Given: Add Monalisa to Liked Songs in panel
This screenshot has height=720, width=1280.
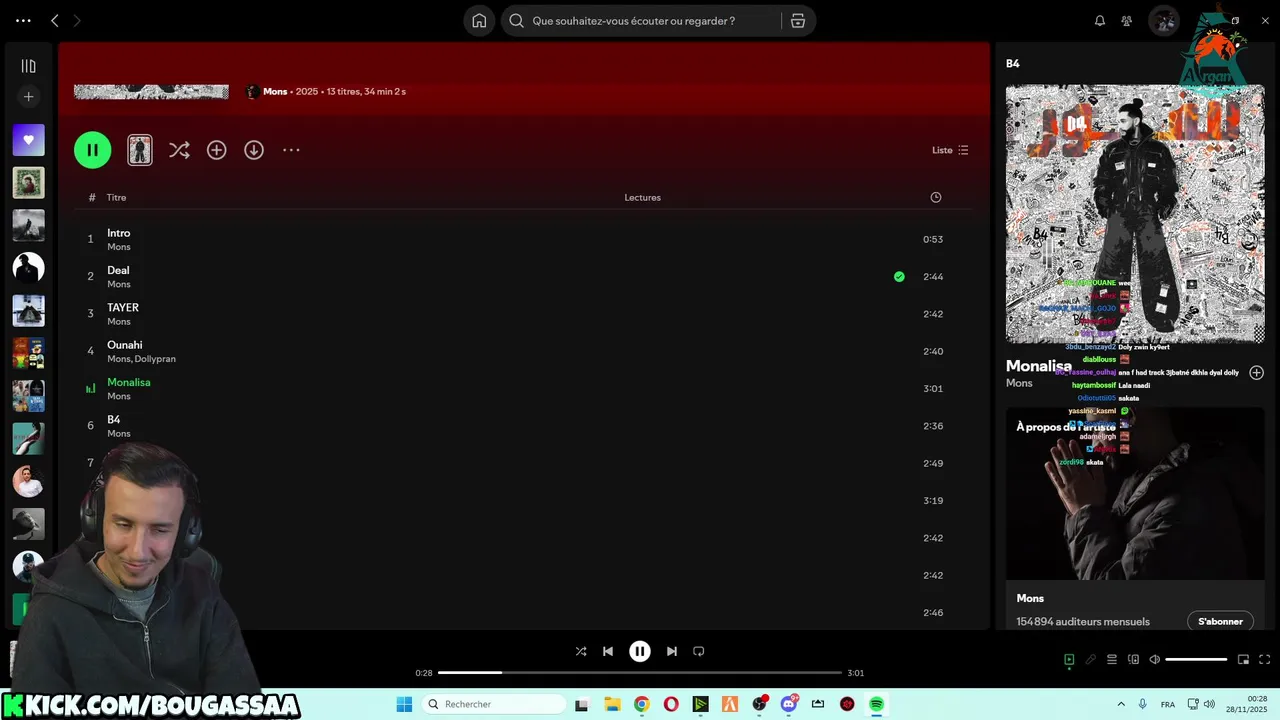Looking at the screenshot, I should [x=1257, y=373].
